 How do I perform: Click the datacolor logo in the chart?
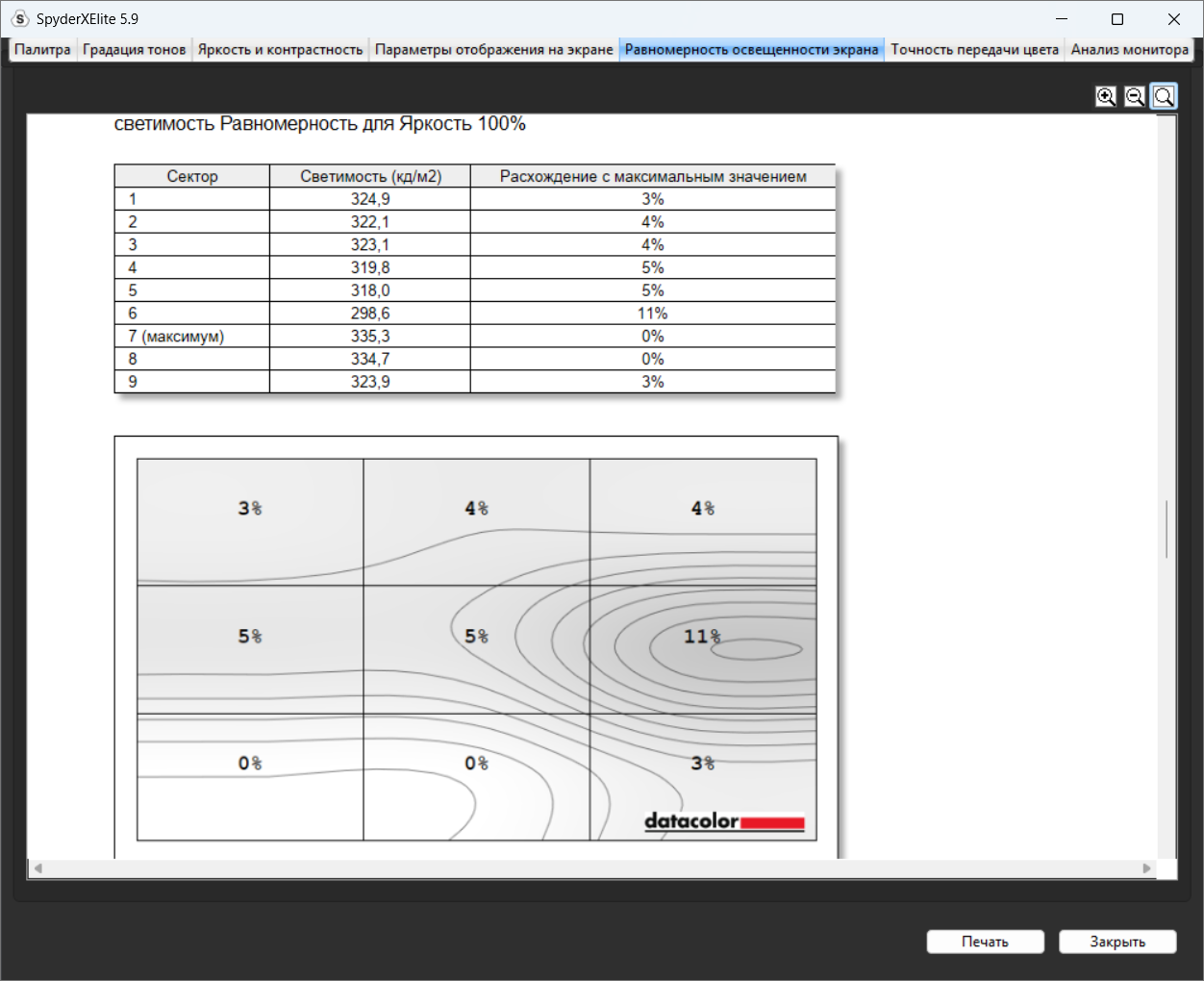click(724, 821)
